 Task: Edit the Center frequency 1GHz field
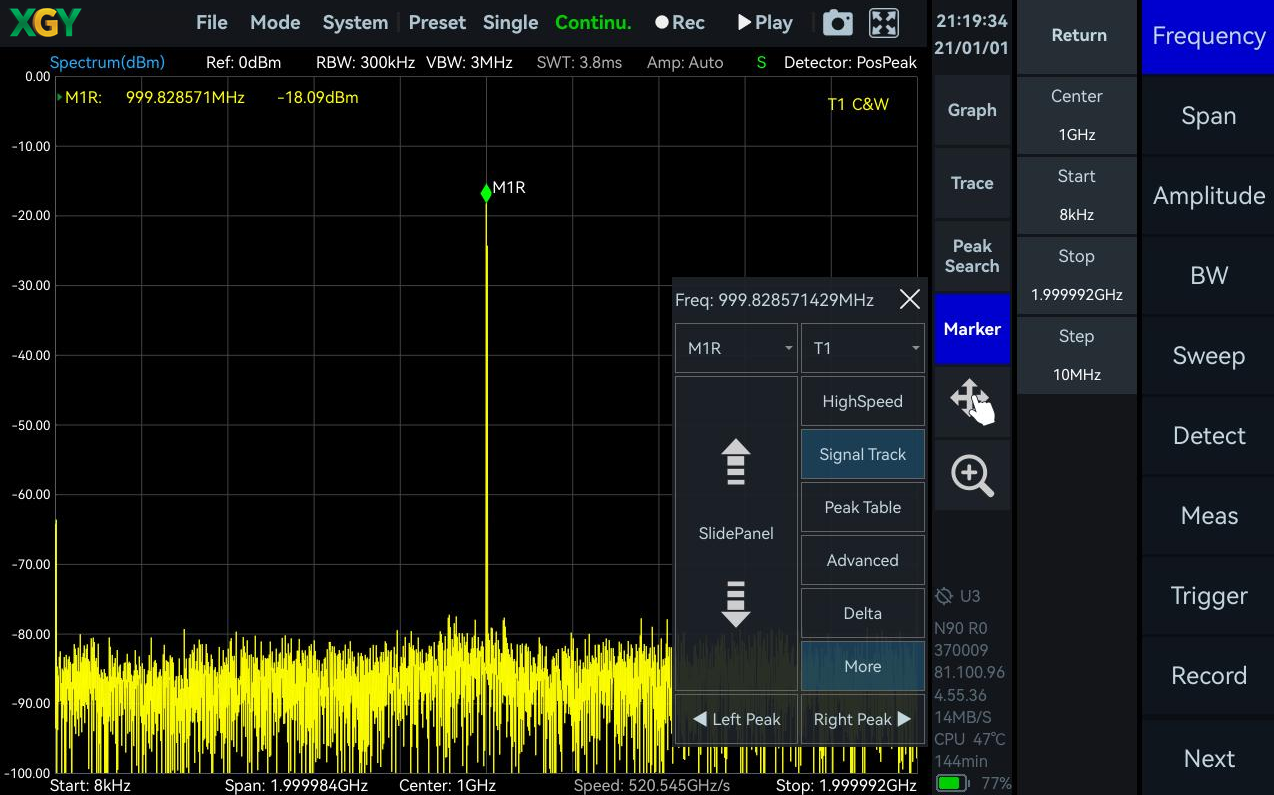pos(1077,115)
